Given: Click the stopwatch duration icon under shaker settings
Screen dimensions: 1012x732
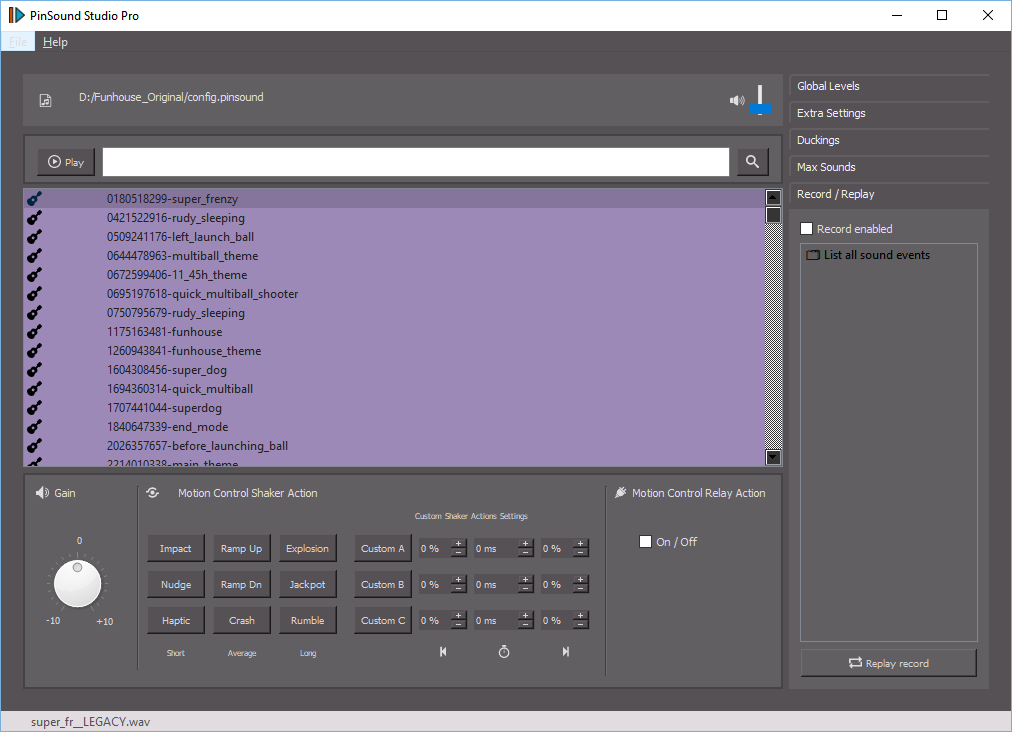Looking at the screenshot, I should click(x=504, y=652).
